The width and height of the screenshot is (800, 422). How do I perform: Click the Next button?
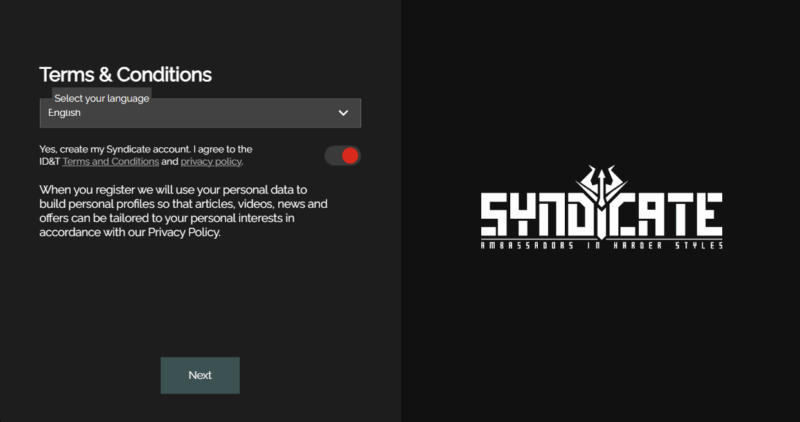200,375
